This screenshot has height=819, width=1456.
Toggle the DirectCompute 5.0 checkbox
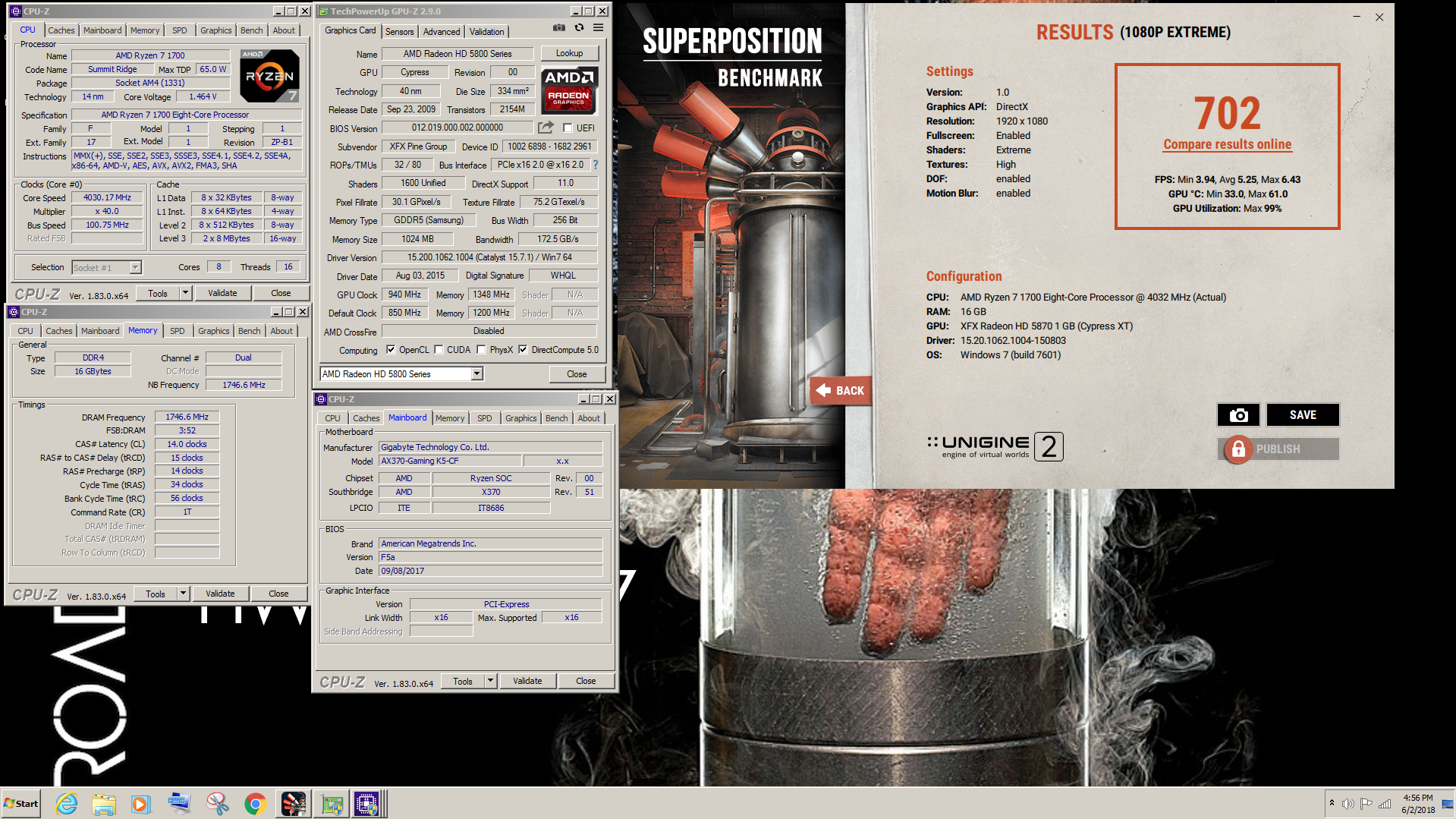(523, 350)
